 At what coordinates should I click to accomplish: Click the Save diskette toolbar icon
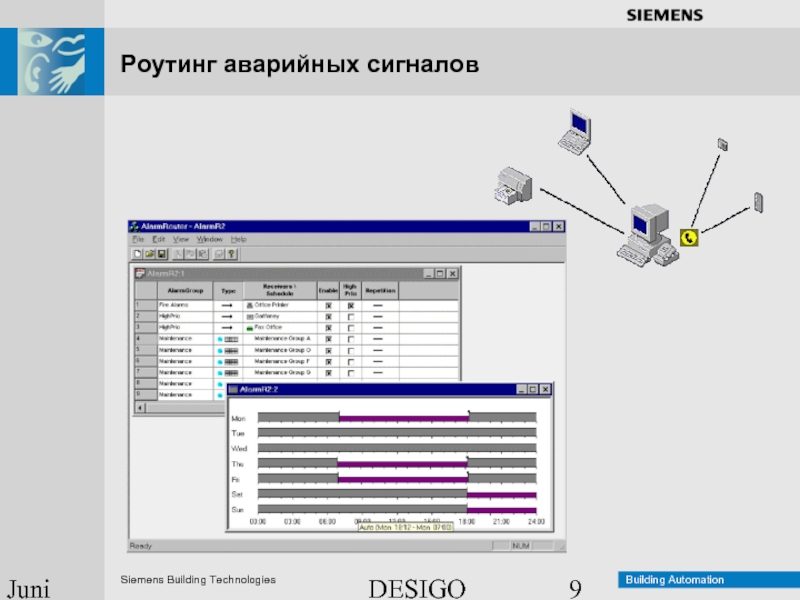[162, 254]
